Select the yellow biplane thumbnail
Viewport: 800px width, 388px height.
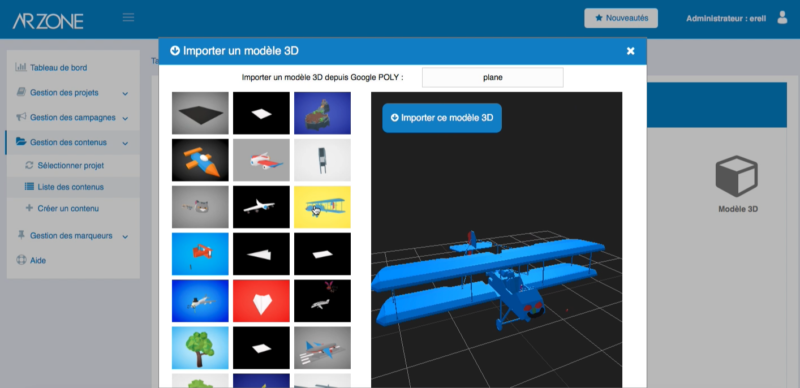coord(322,207)
